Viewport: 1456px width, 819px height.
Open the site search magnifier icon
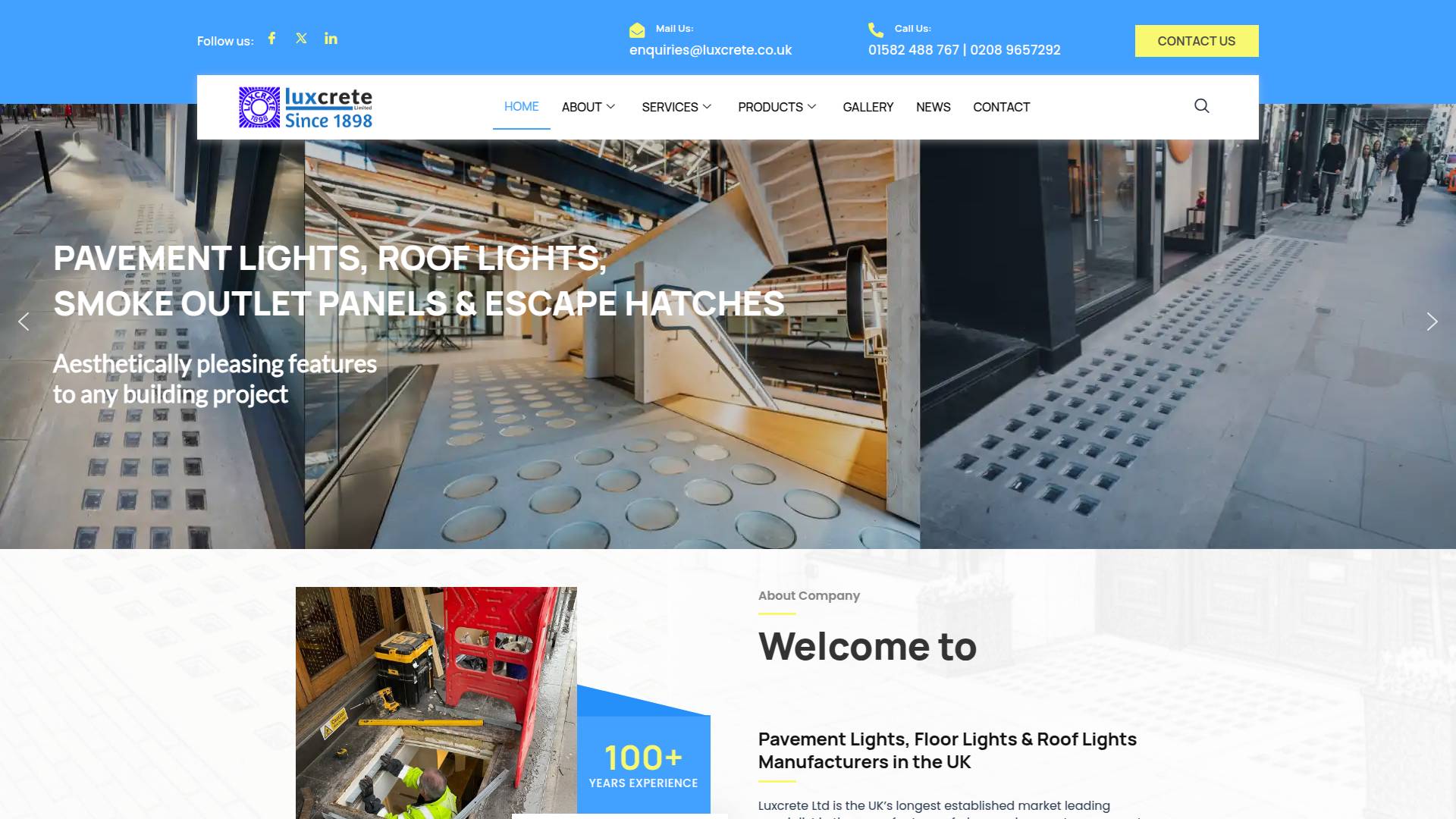pos(1201,106)
